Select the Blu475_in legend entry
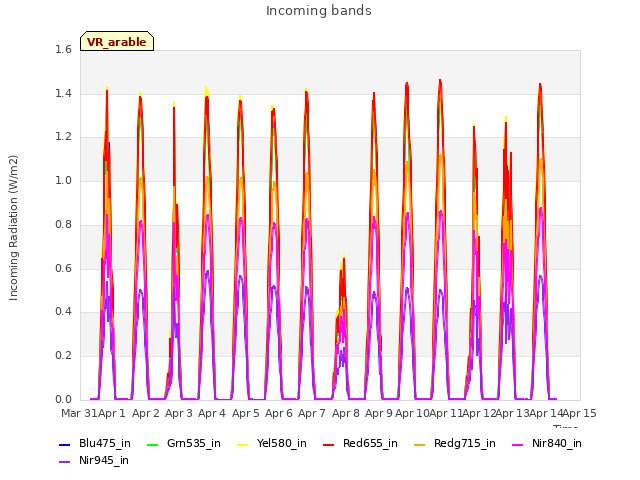 [x=95, y=443]
